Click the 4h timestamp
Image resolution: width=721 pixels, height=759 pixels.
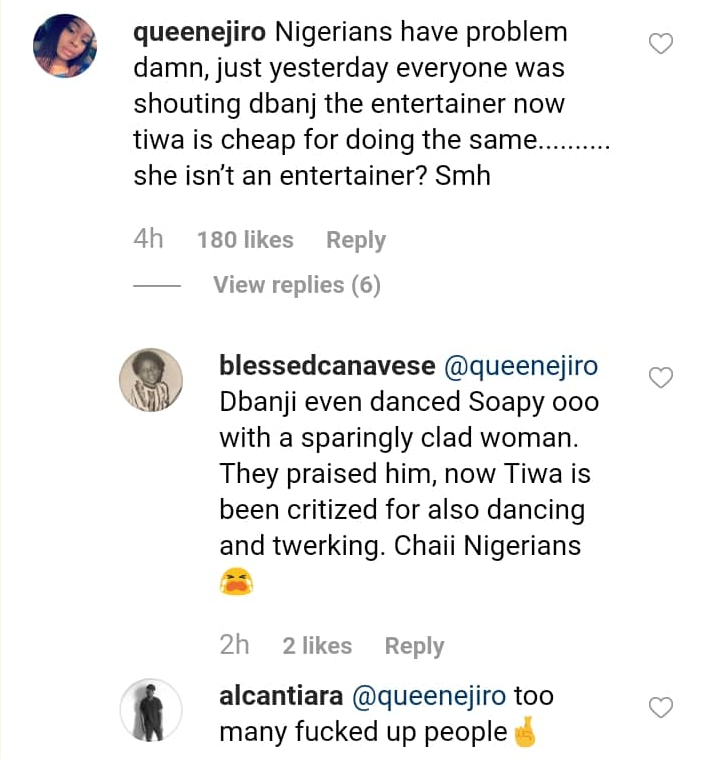click(148, 240)
